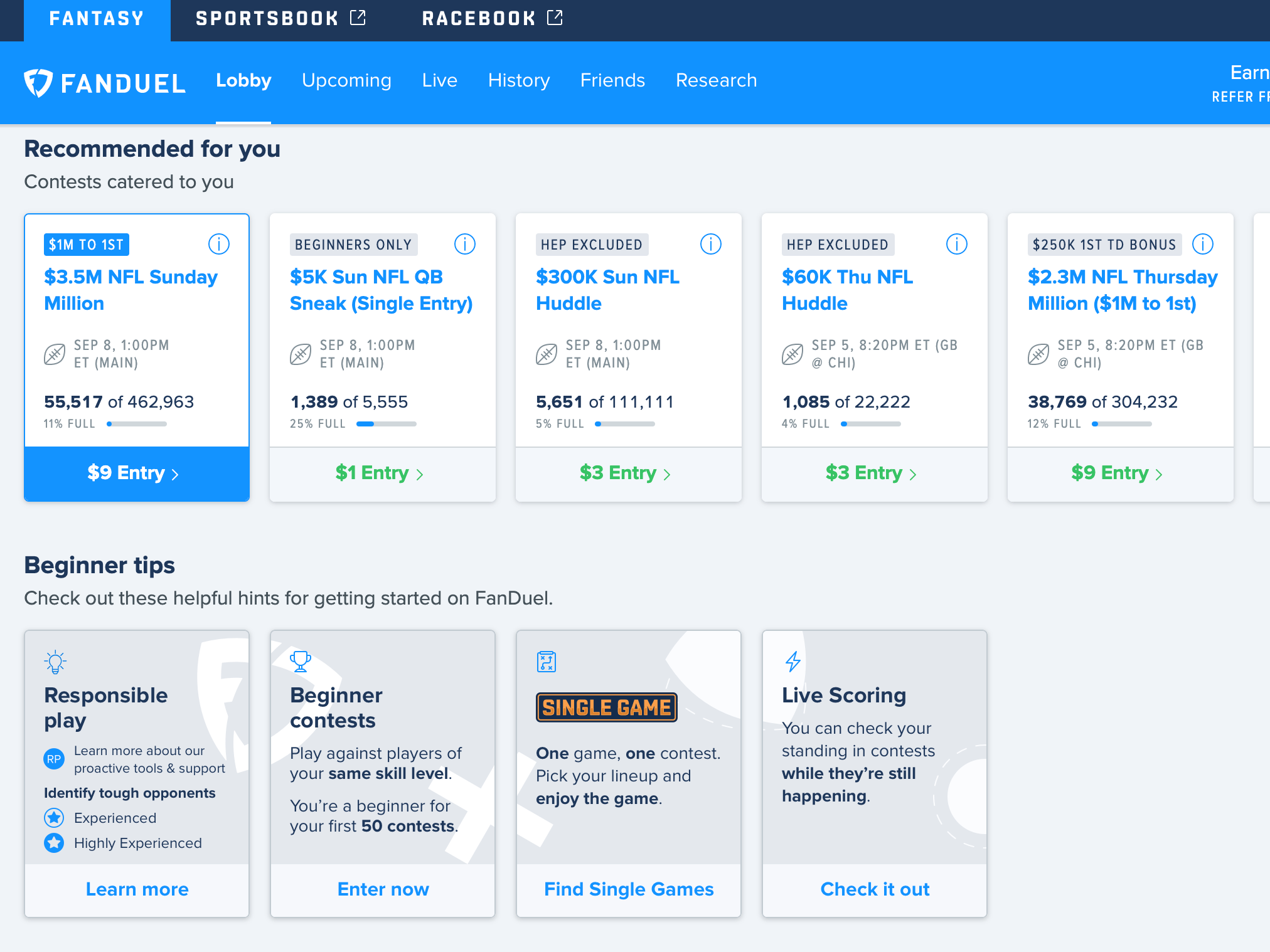The width and height of the screenshot is (1270, 952).
Task: Click the Find Single Games link
Action: click(x=629, y=889)
